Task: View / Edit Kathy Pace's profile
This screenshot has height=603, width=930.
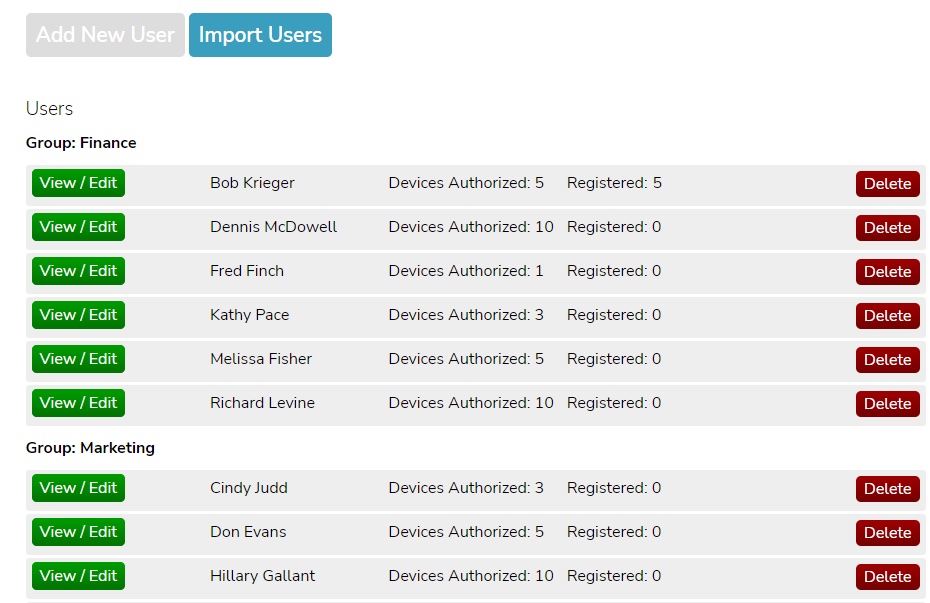Action: tap(78, 315)
